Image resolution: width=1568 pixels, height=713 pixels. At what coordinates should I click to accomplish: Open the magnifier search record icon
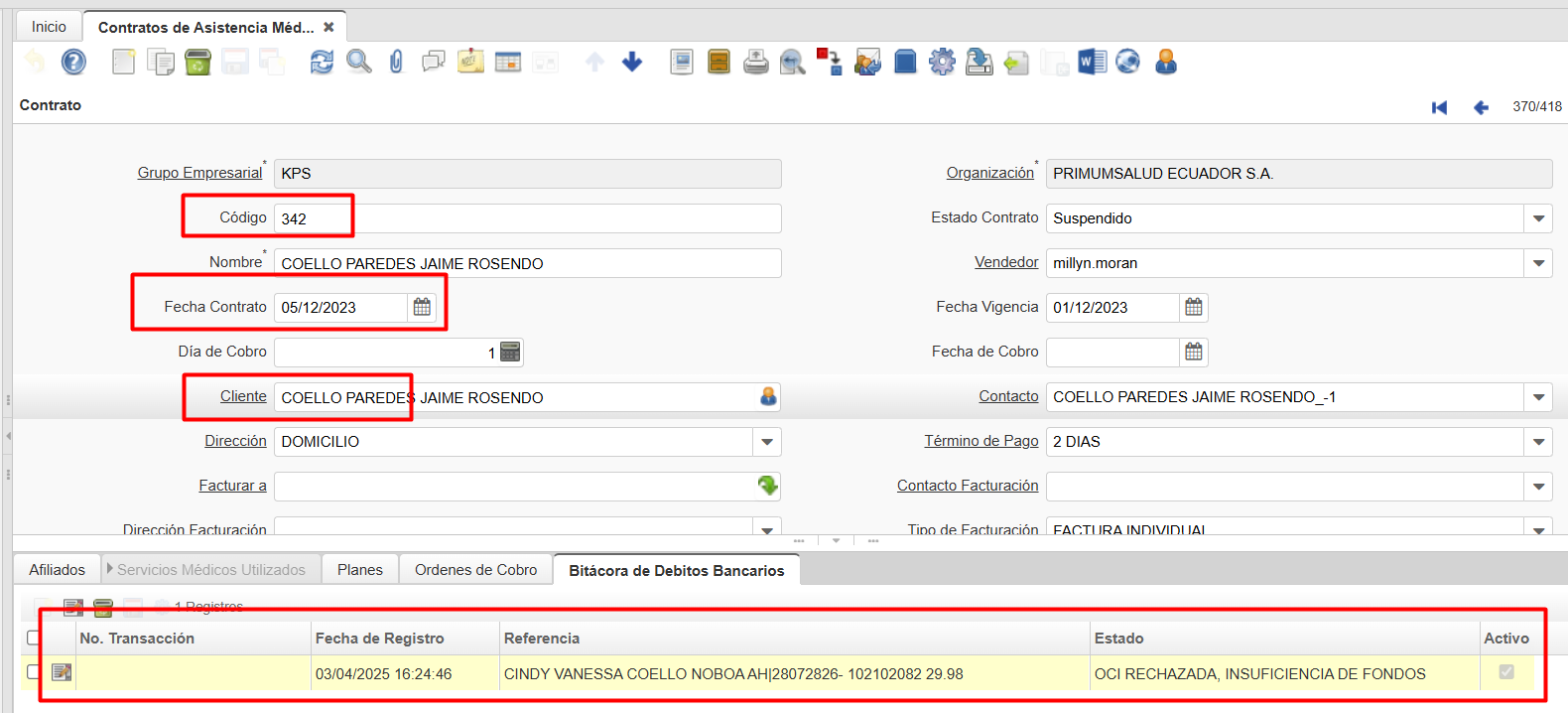pyautogui.click(x=358, y=63)
